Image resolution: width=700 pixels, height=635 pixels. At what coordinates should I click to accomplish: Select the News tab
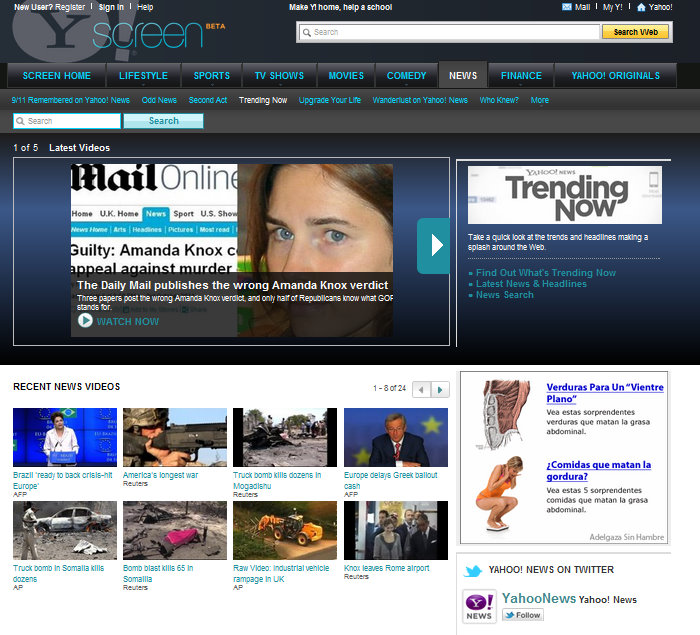tap(463, 75)
